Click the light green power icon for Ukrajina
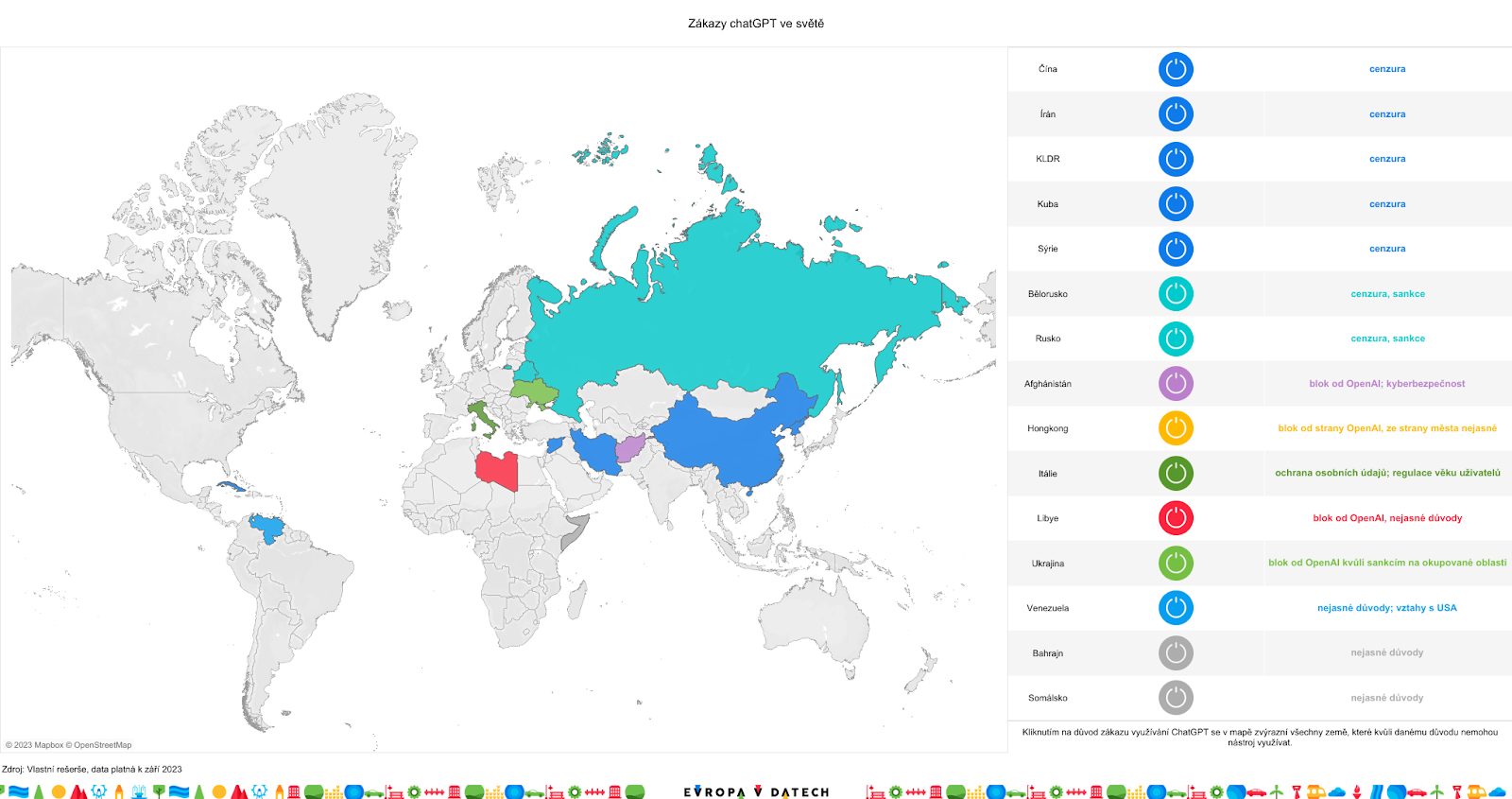Viewport: 1512px width, 799px height. pyautogui.click(x=1176, y=564)
